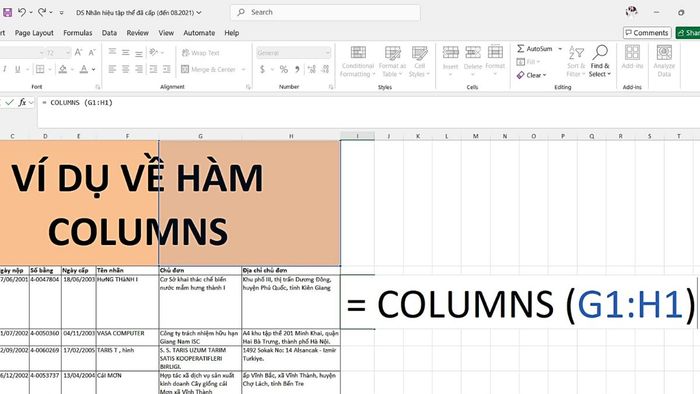Click the Redo arrow icon

tap(42, 12)
